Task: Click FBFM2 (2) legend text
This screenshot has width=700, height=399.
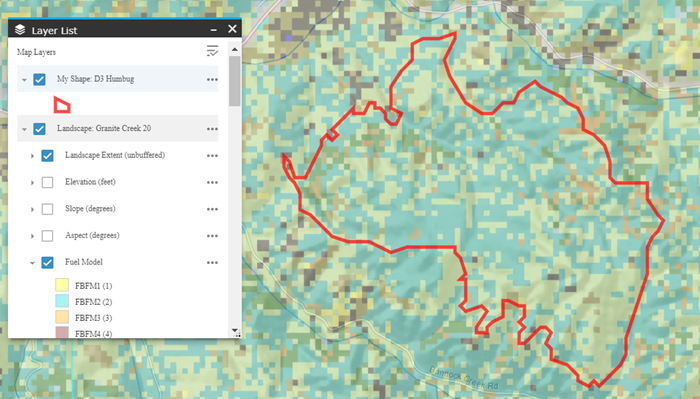Action: tap(94, 302)
